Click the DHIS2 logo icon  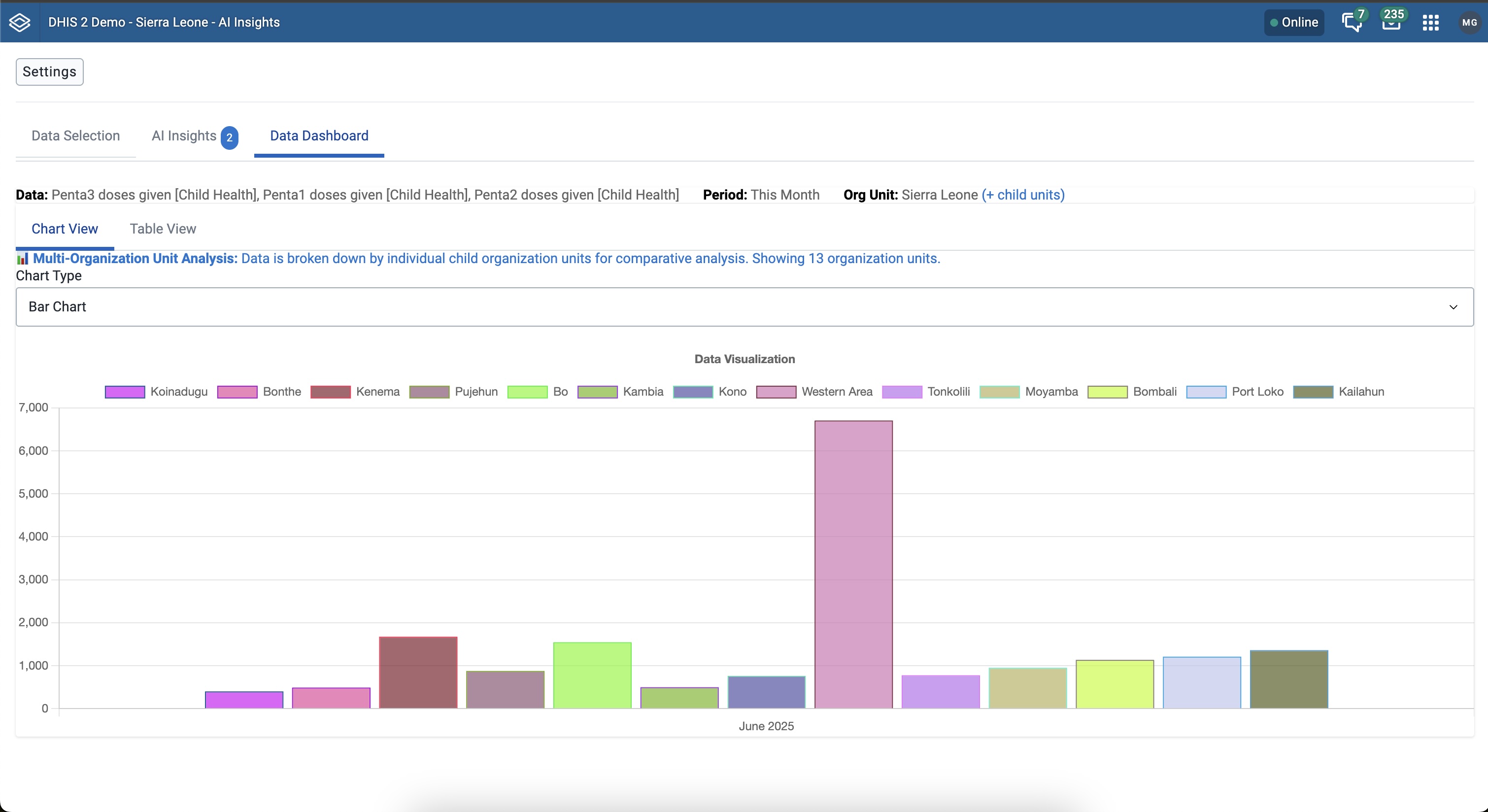click(20, 22)
